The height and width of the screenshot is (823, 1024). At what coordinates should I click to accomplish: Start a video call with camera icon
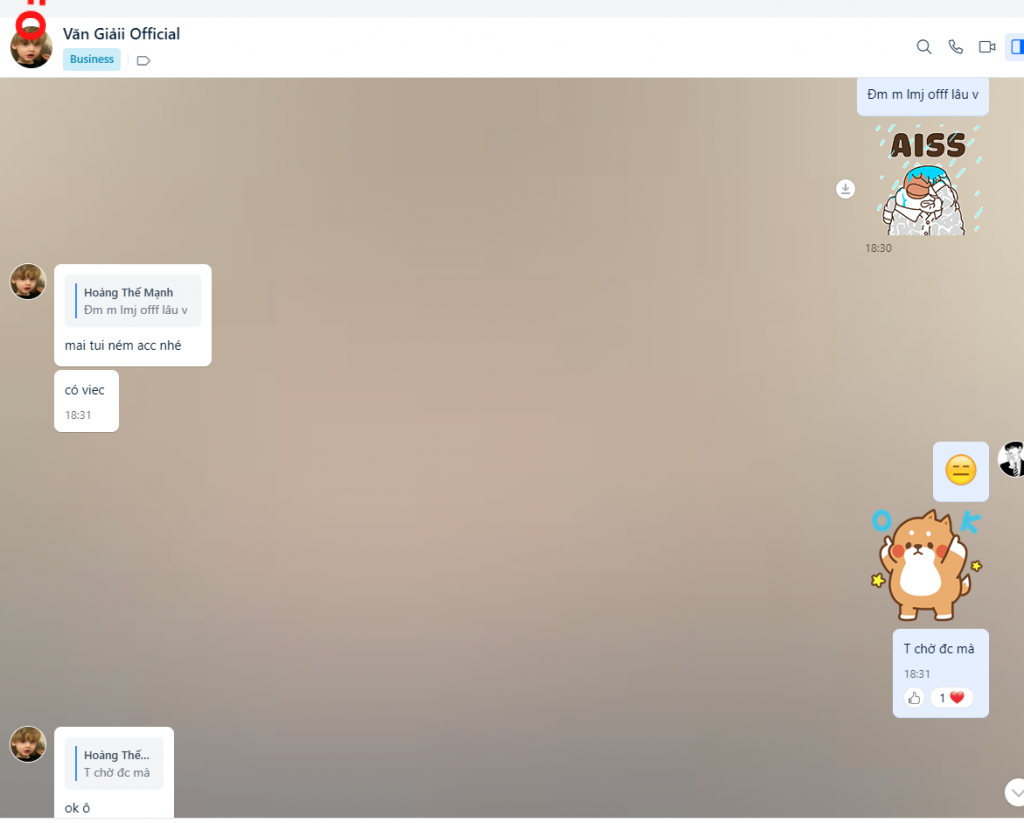(x=987, y=47)
